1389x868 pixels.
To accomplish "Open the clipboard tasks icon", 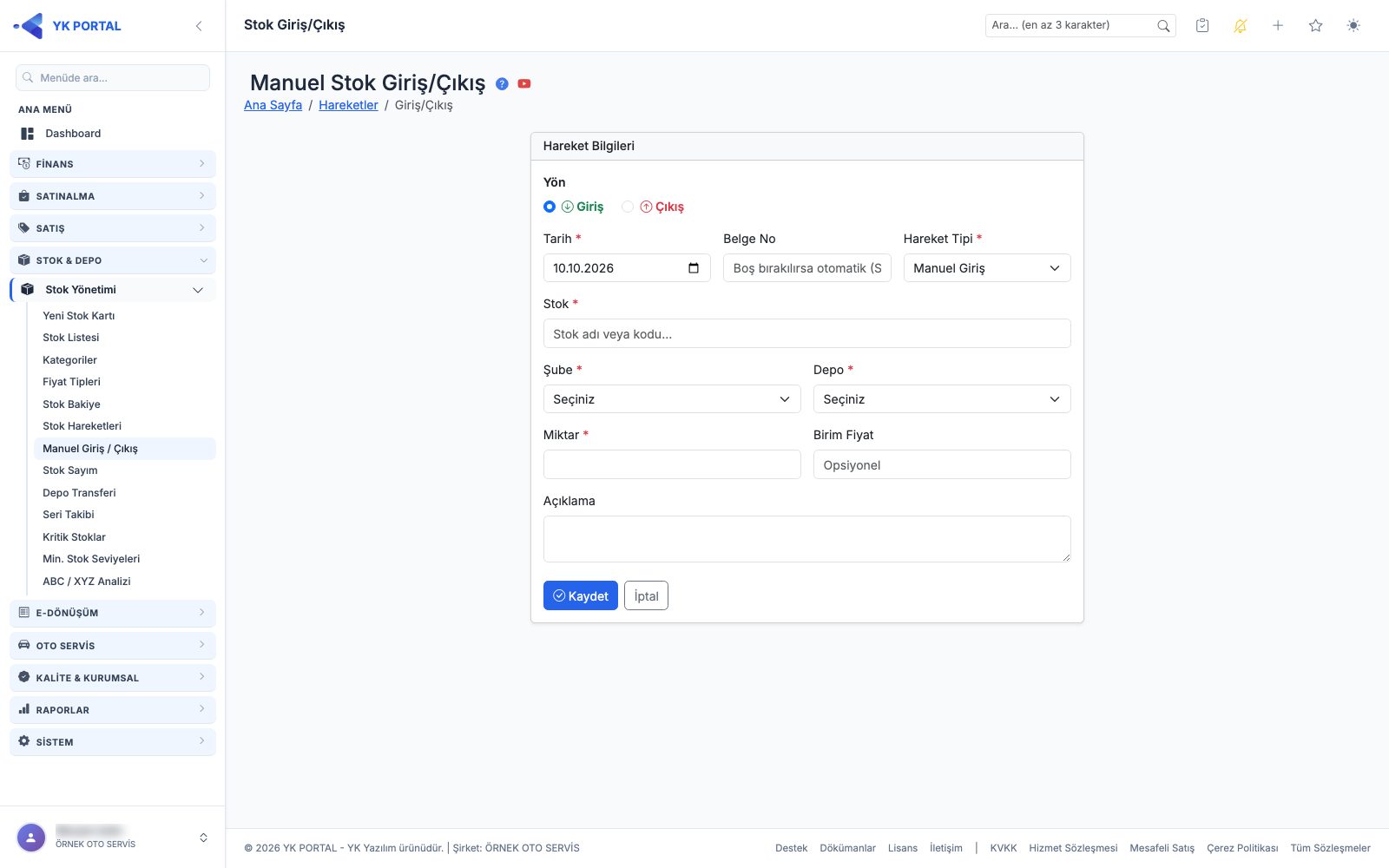I will [1202, 26].
